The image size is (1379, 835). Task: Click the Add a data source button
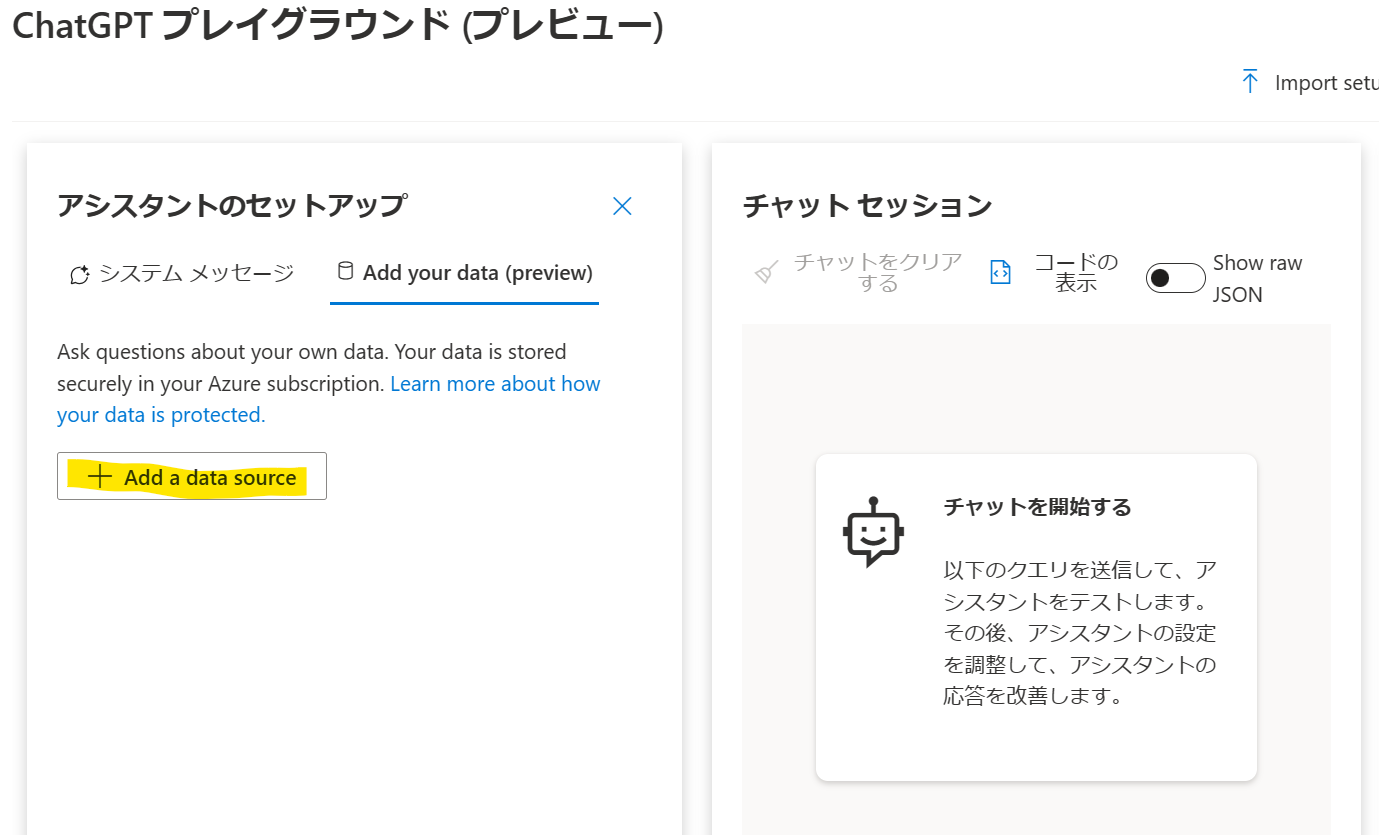(x=192, y=476)
